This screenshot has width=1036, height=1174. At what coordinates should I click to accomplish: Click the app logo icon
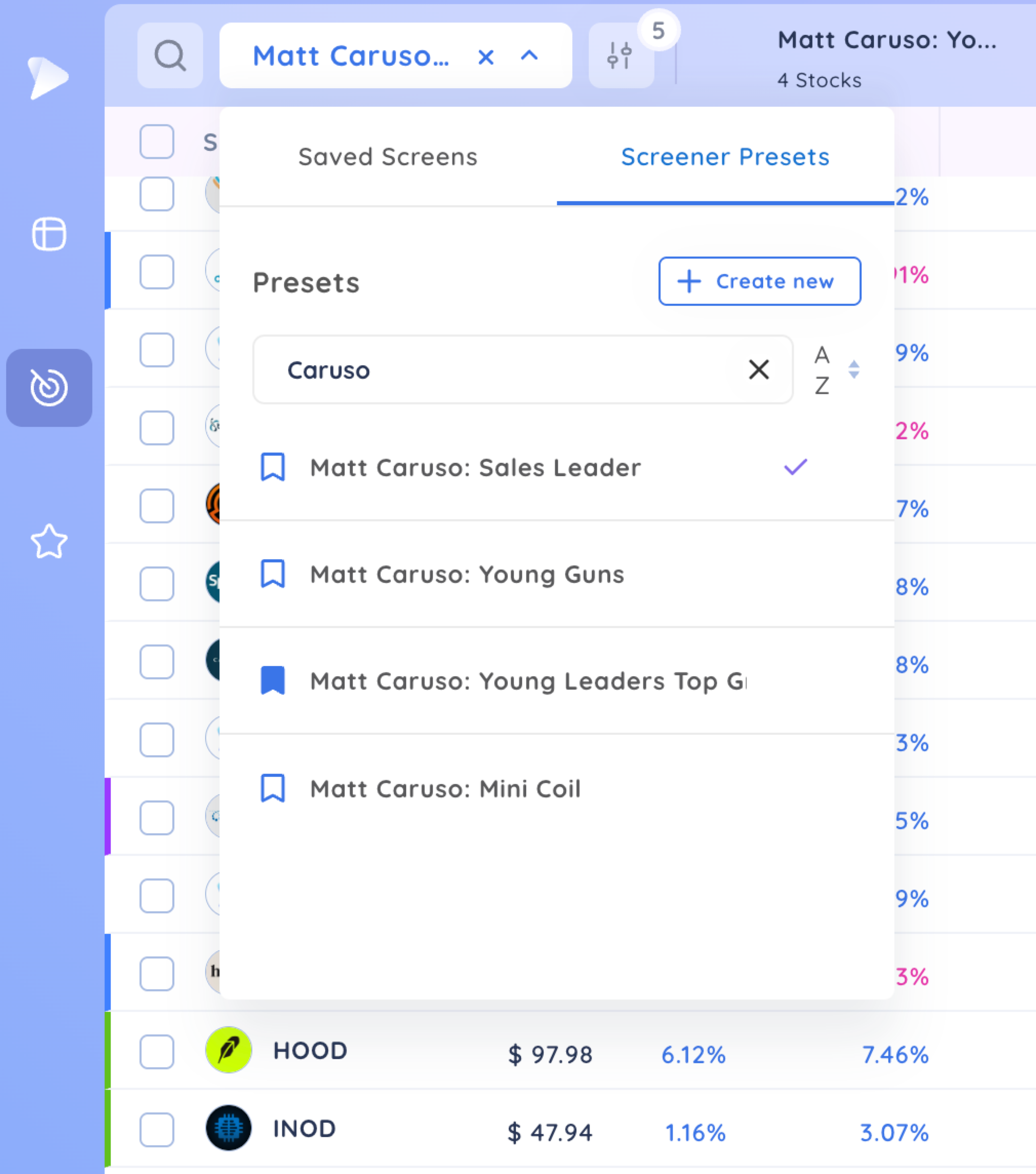coord(48,78)
